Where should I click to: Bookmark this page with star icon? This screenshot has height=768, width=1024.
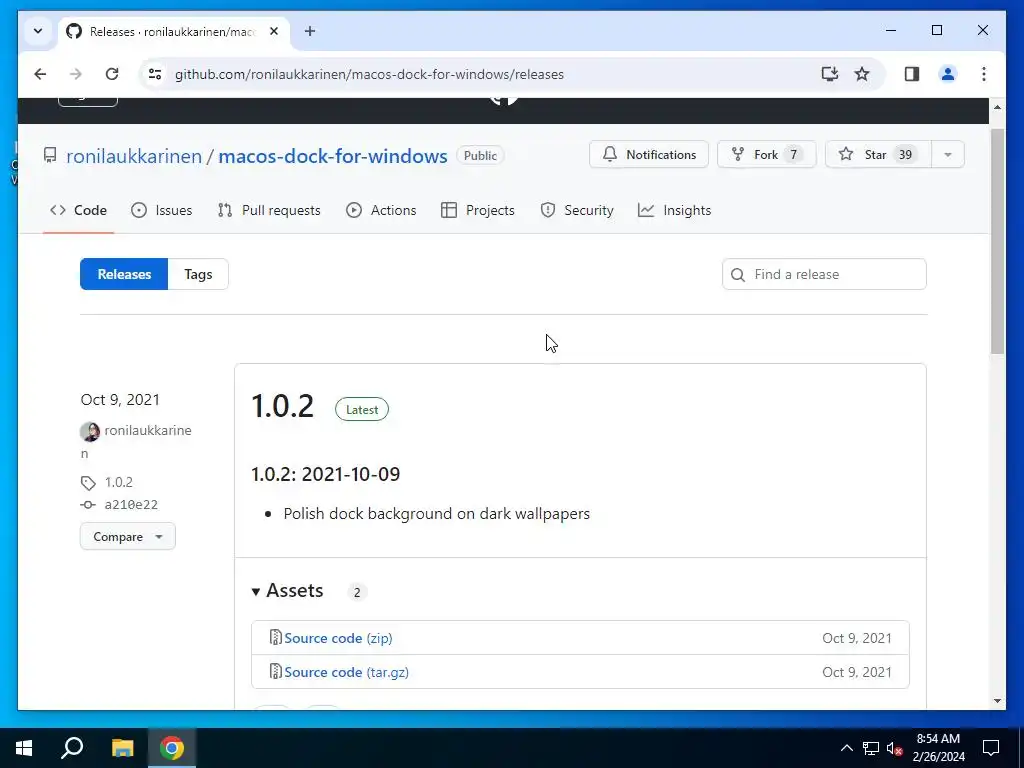862,74
